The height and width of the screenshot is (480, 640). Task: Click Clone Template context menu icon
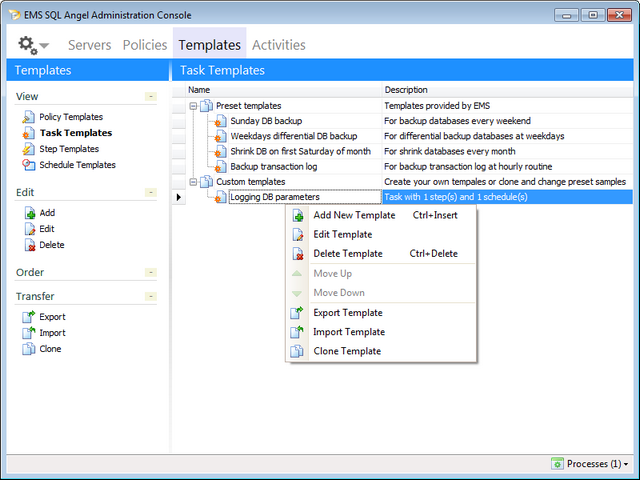click(x=297, y=351)
